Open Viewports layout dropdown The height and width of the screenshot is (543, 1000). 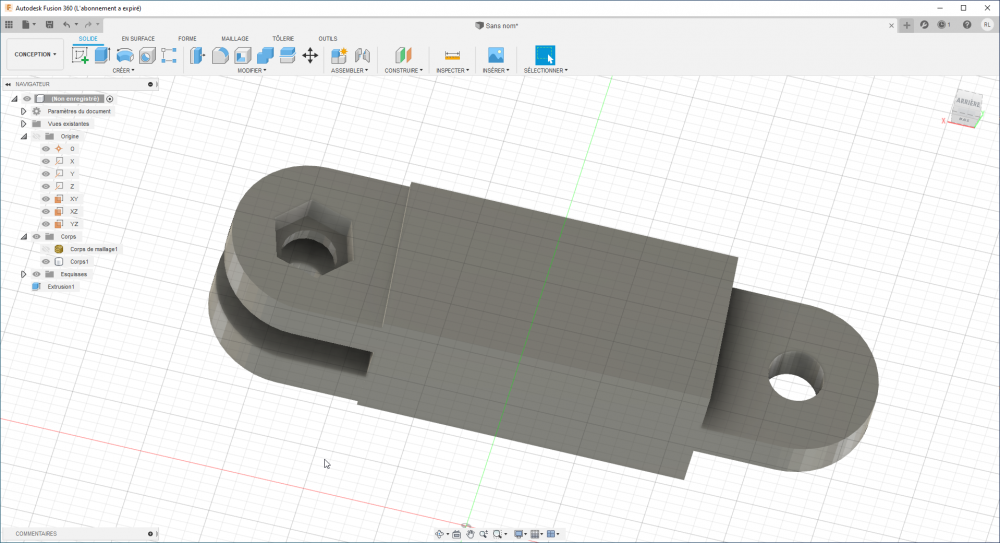point(553,534)
